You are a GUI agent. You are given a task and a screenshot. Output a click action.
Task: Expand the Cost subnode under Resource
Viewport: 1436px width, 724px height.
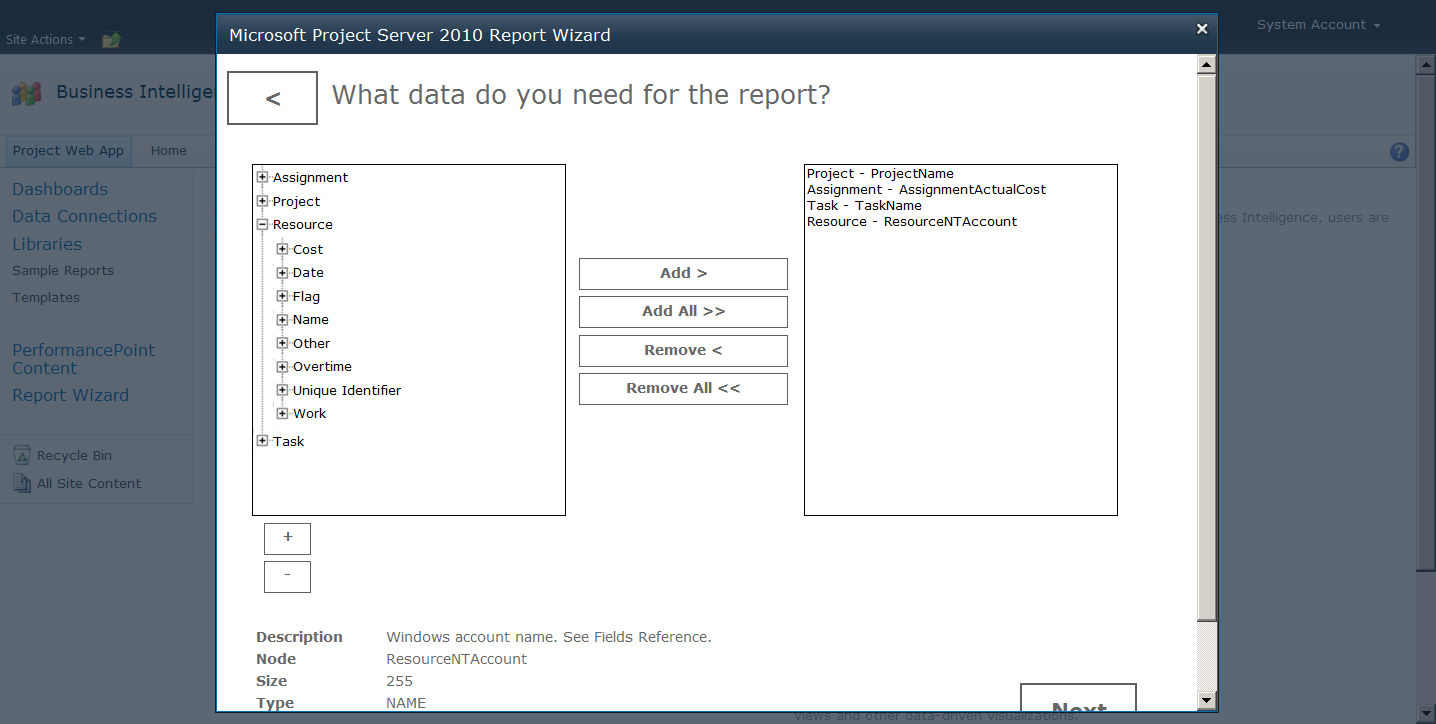tap(283, 249)
